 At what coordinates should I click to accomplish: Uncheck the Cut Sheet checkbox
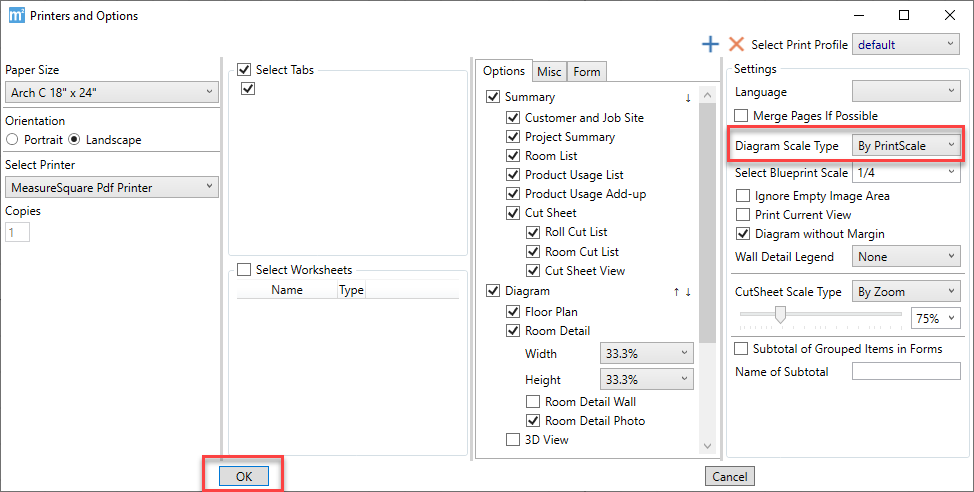click(x=513, y=213)
